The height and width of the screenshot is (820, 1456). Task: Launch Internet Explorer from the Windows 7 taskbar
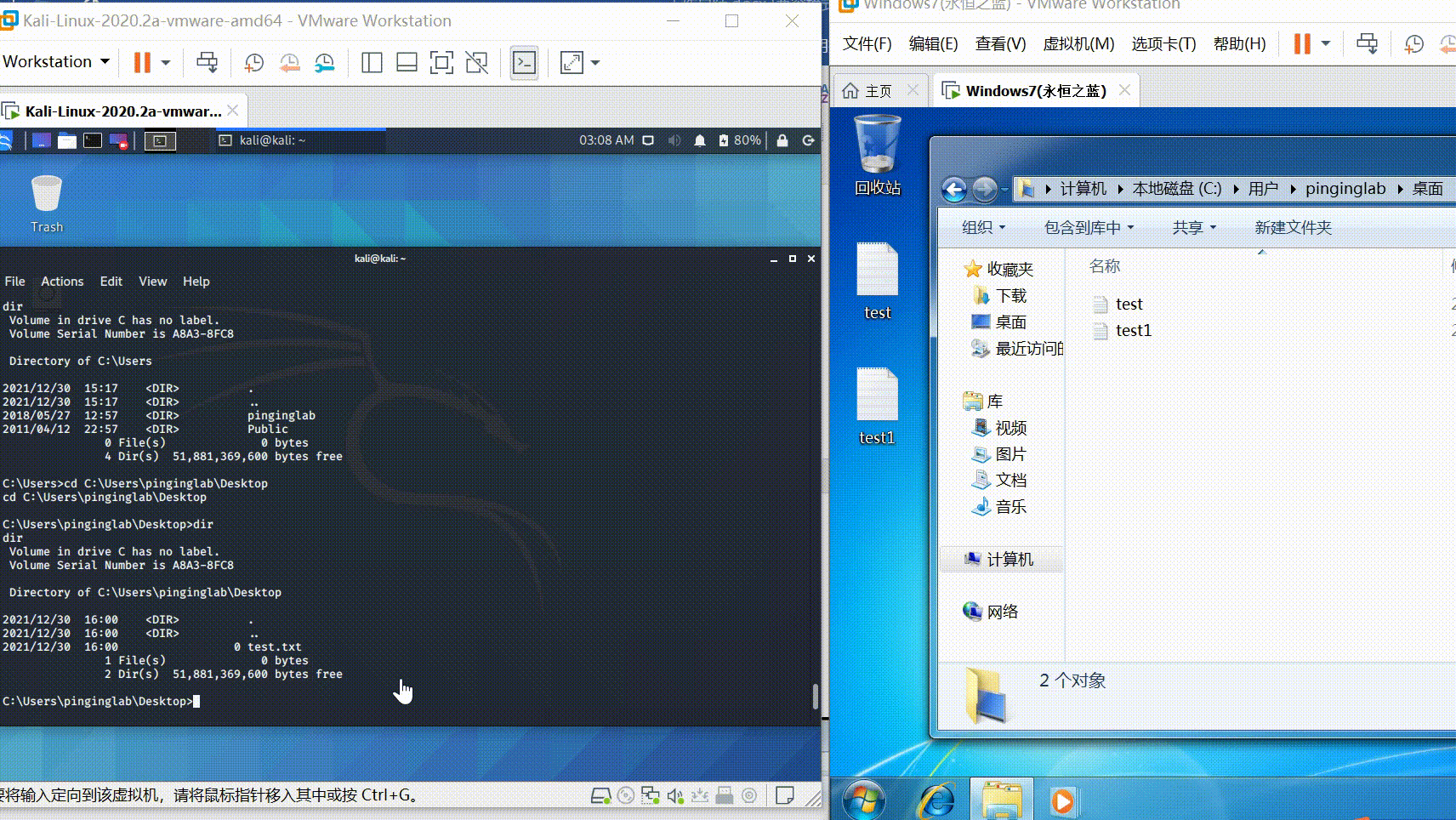tap(936, 800)
